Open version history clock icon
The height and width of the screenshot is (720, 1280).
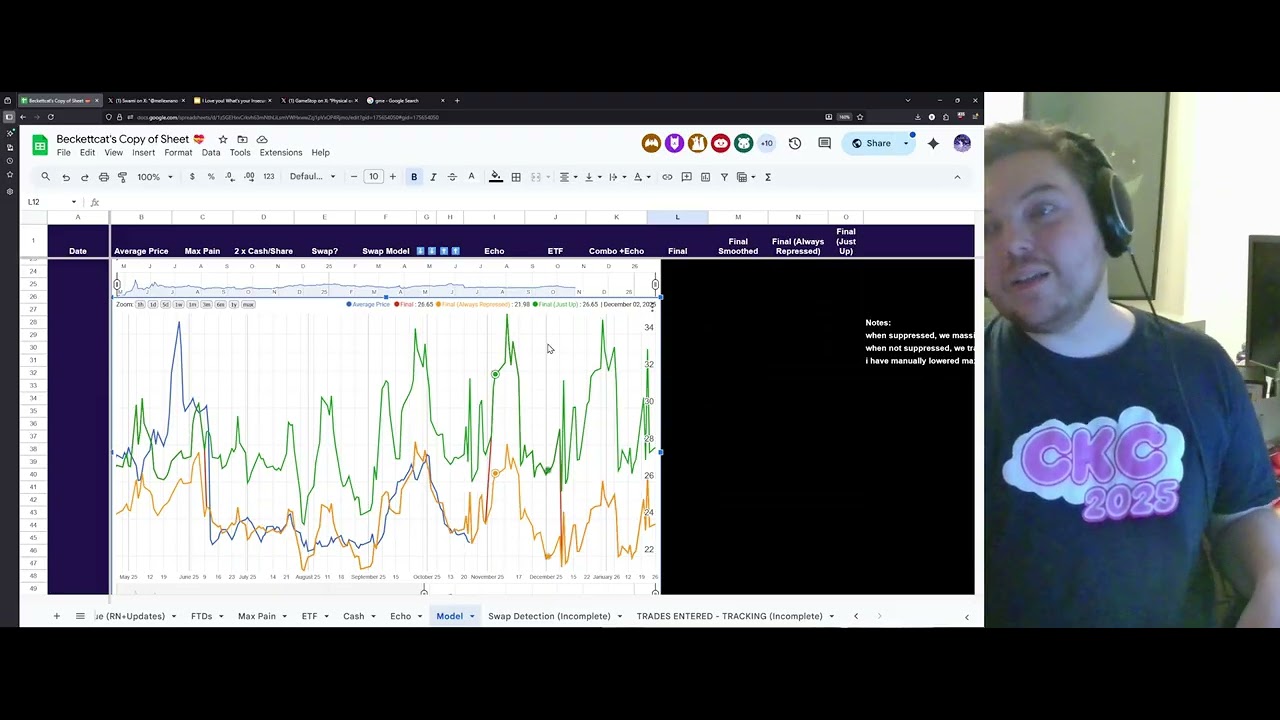(x=795, y=143)
